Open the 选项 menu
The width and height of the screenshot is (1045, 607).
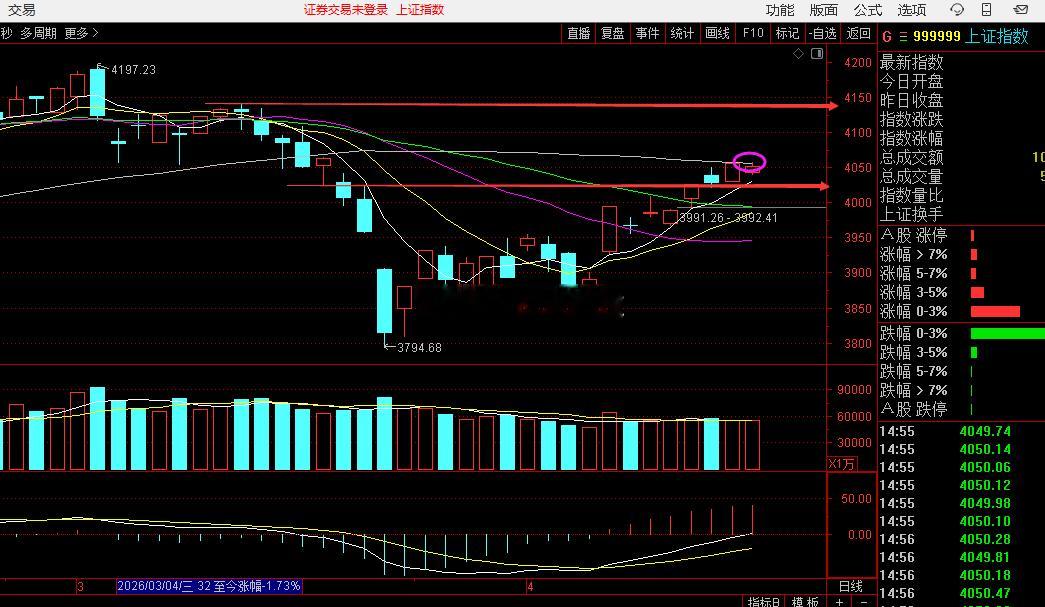912,10
